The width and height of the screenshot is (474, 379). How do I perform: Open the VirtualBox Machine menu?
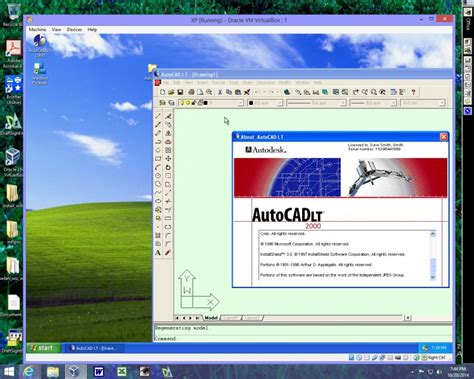pyautogui.click(x=37, y=29)
